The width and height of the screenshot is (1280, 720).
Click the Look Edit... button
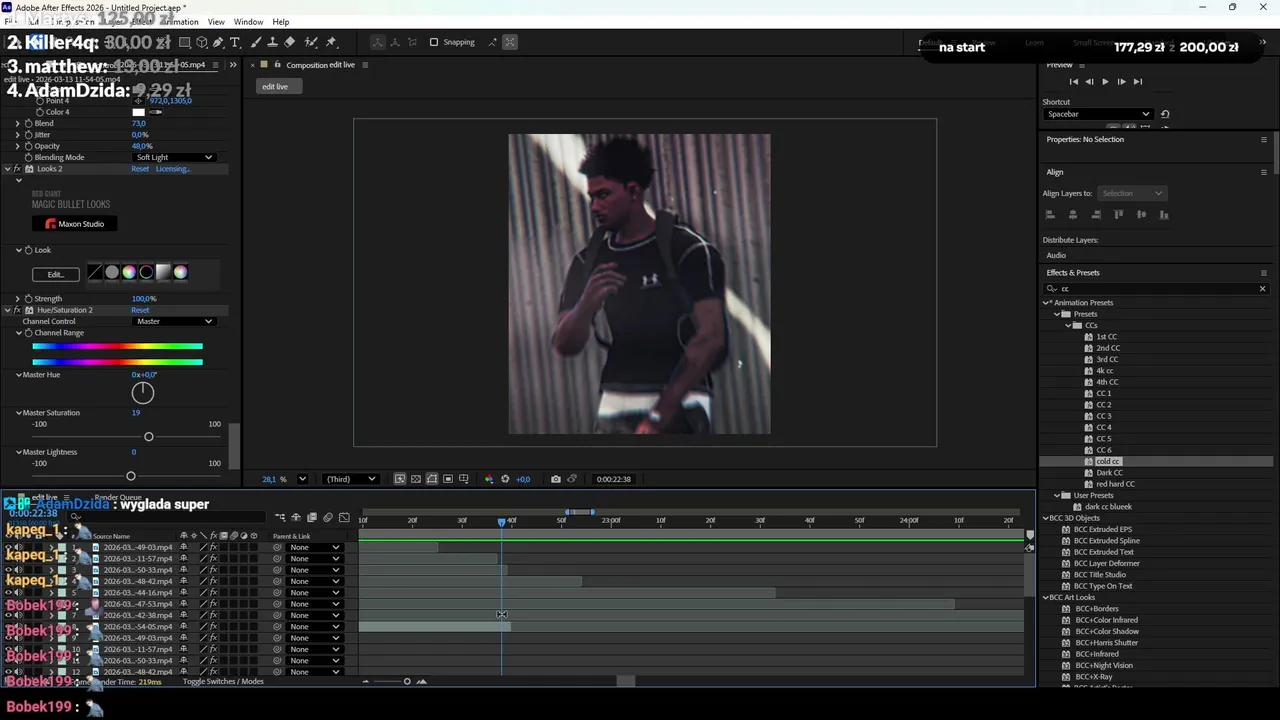pos(56,274)
